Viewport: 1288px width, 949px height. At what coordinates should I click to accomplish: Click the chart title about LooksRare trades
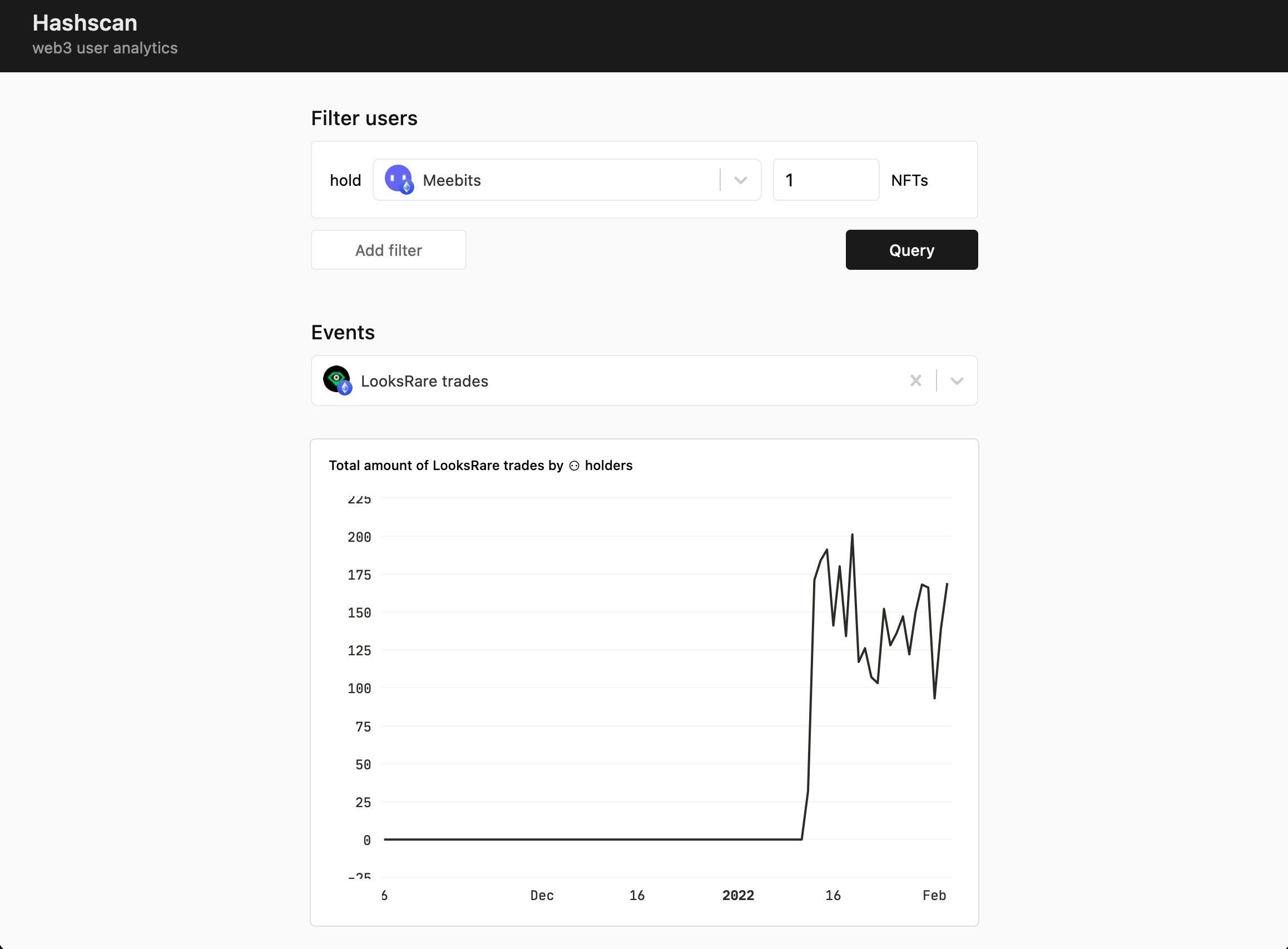pyautogui.click(x=480, y=465)
